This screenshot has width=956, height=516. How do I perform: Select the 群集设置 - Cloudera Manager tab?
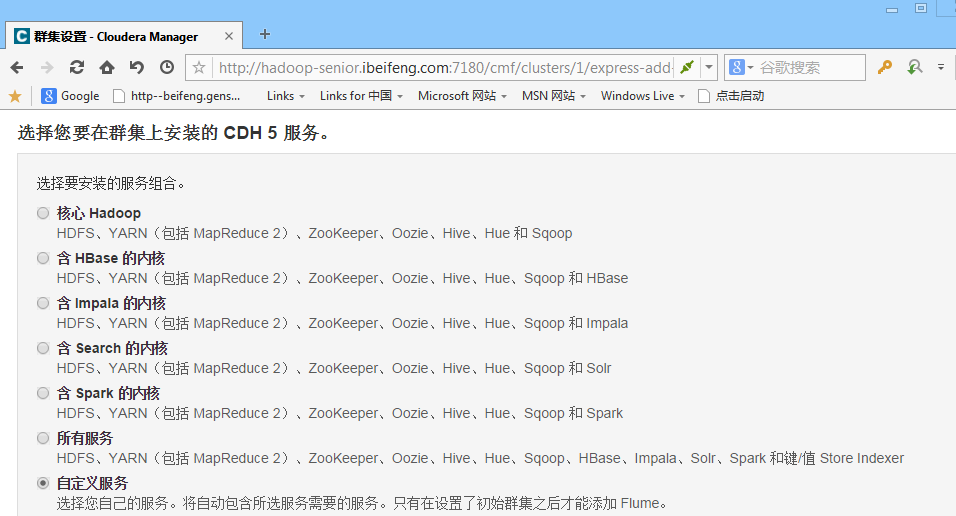click(x=124, y=36)
